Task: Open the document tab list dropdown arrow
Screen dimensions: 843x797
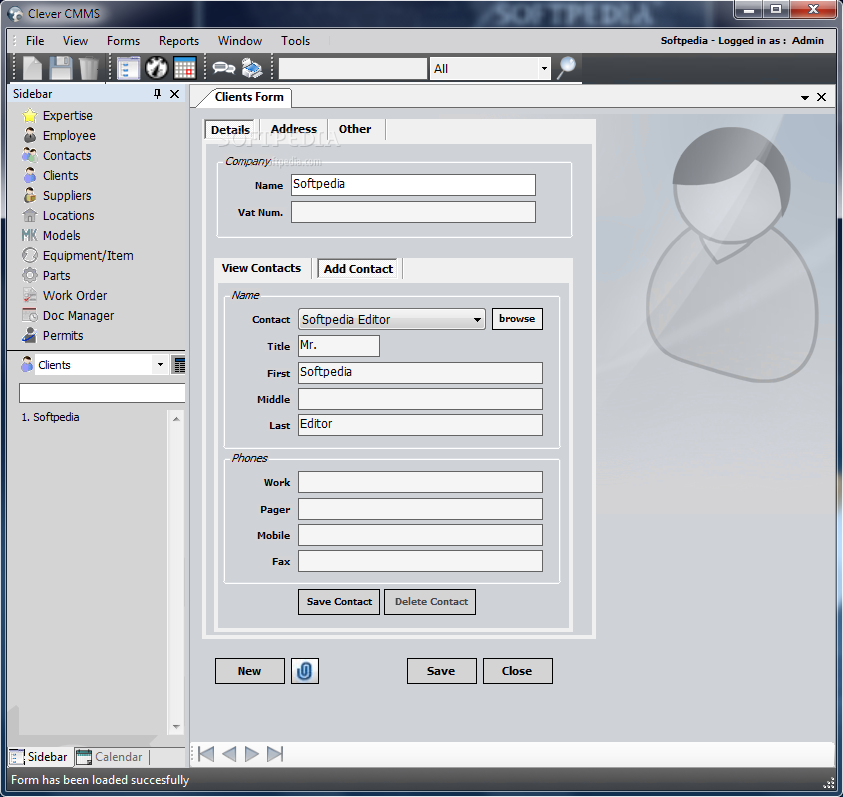Action: 805,97
